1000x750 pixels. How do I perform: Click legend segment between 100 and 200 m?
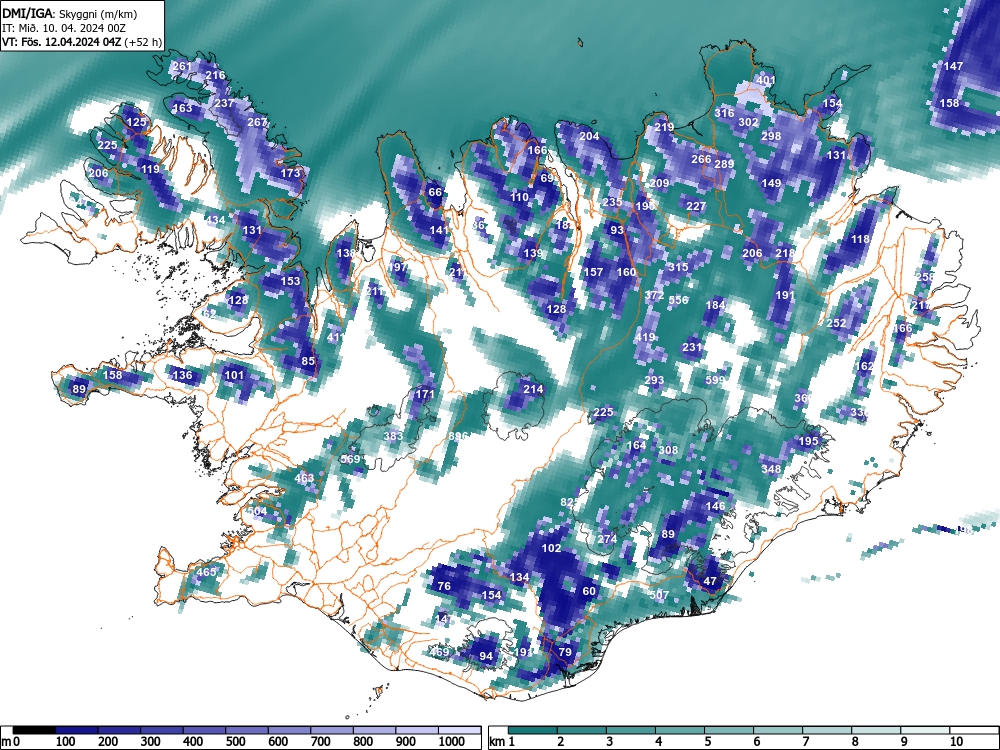(x=77, y=731)
